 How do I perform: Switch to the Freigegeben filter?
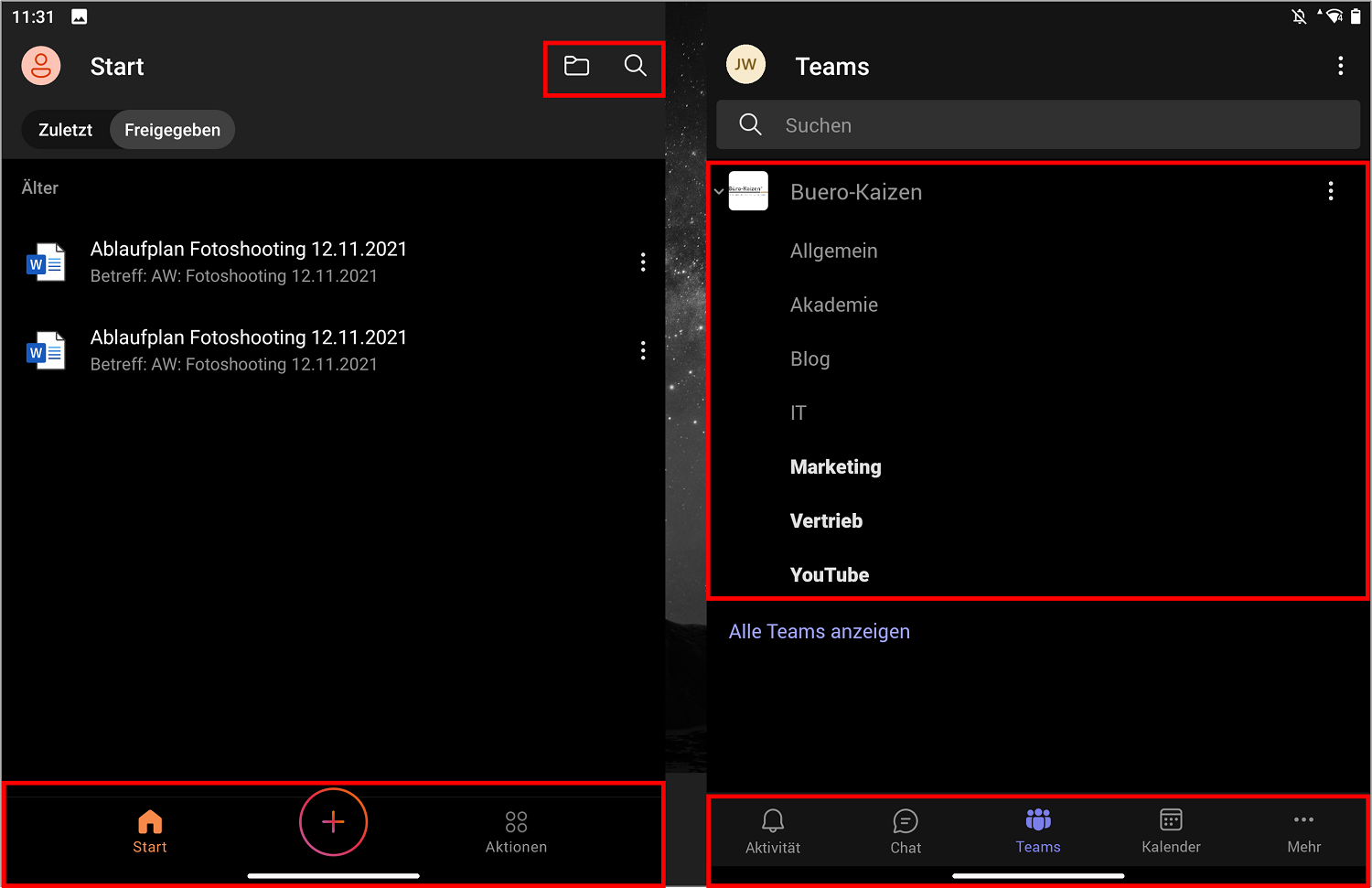pyautogui.click(x=172, y=130)
